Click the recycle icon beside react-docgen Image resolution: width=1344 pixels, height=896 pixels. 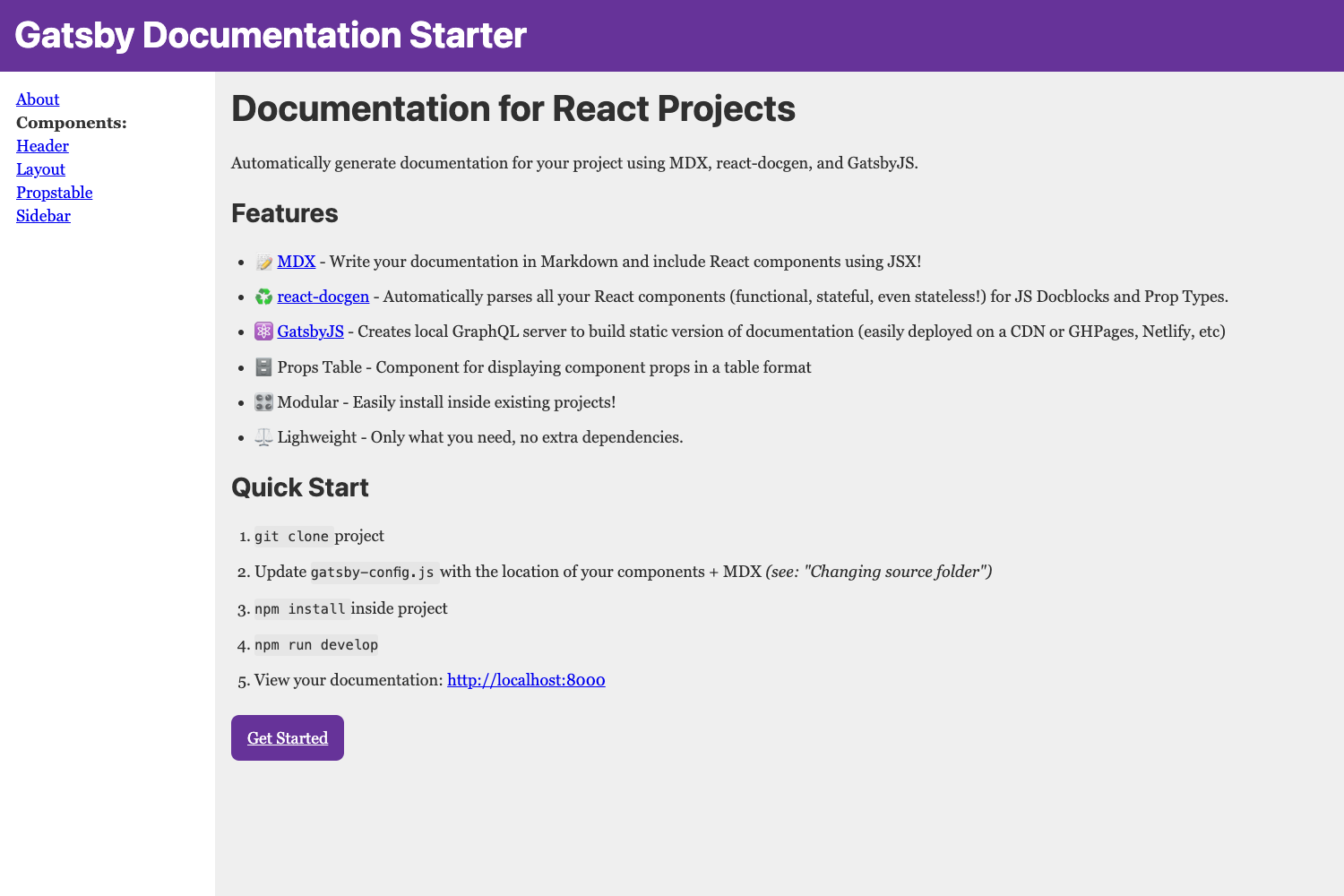click(x=263, y=297)
